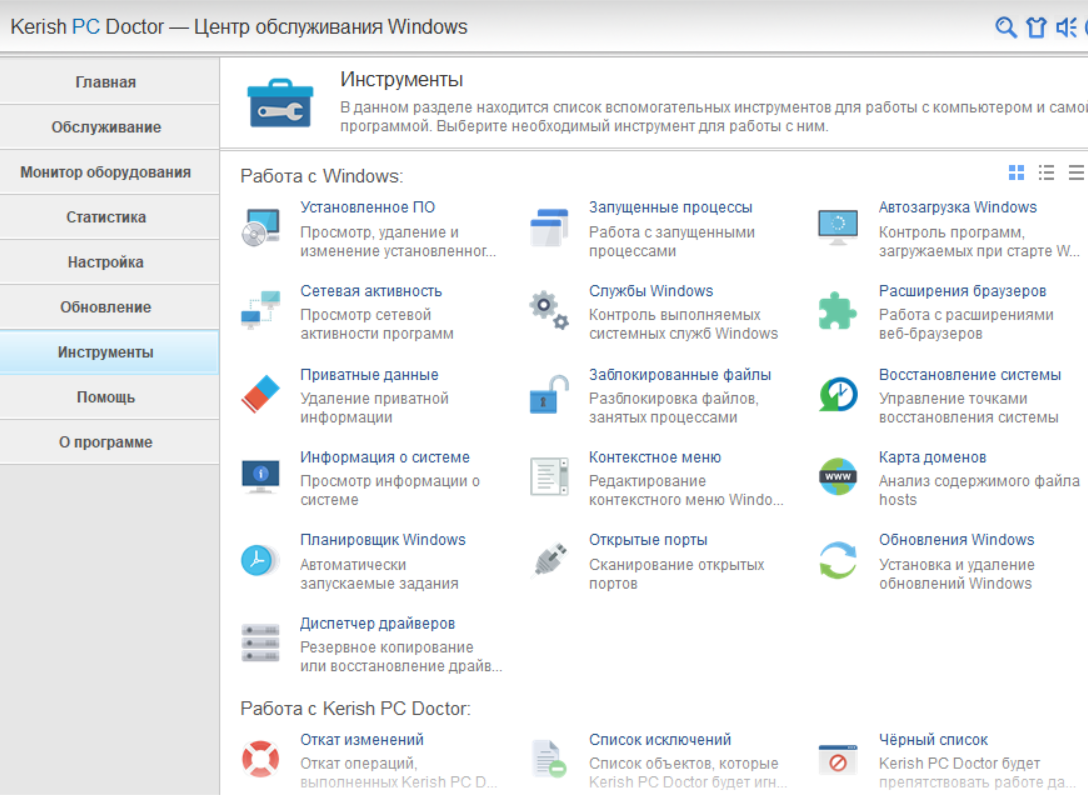
Task: Click the magnifier search icon in header
Action: click(1005, 27)
